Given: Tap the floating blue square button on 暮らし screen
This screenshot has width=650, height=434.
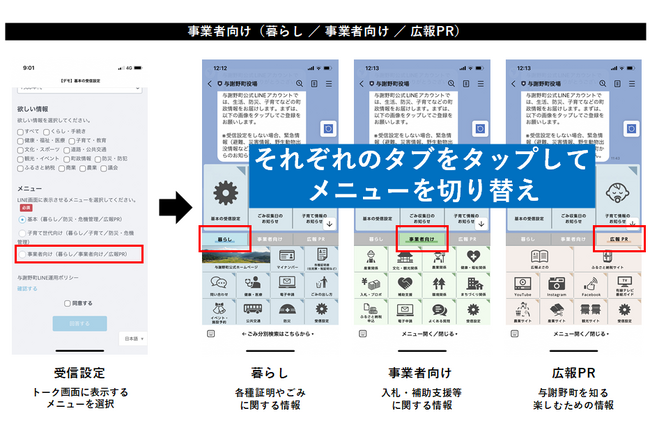Looking at the screenshot, I should click(x=328, y=129).
